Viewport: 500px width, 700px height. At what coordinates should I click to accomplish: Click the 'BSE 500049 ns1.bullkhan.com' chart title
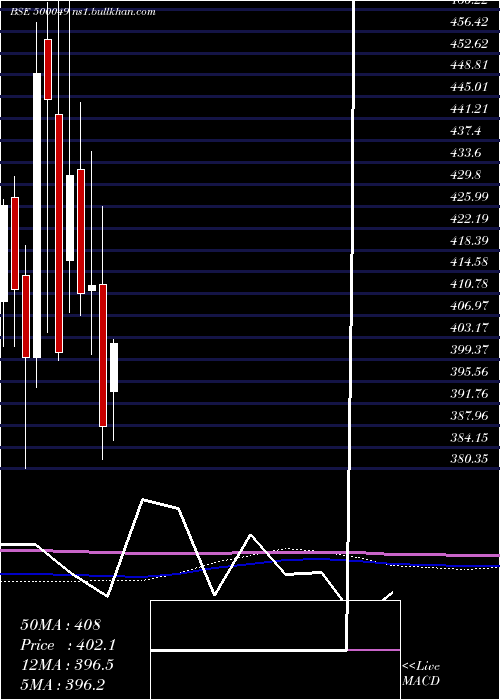[x=83, y=12]
